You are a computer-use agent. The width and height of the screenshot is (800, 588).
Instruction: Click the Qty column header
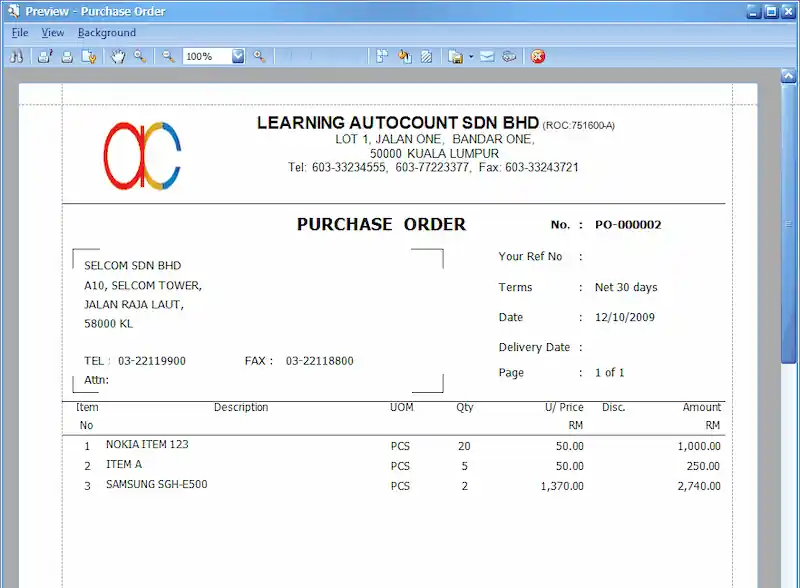click(465, 407)
